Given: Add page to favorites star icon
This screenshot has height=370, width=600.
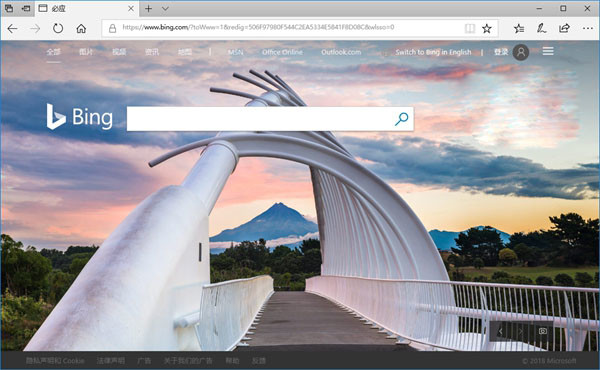Looking at the screenshot, I should 486,28.
